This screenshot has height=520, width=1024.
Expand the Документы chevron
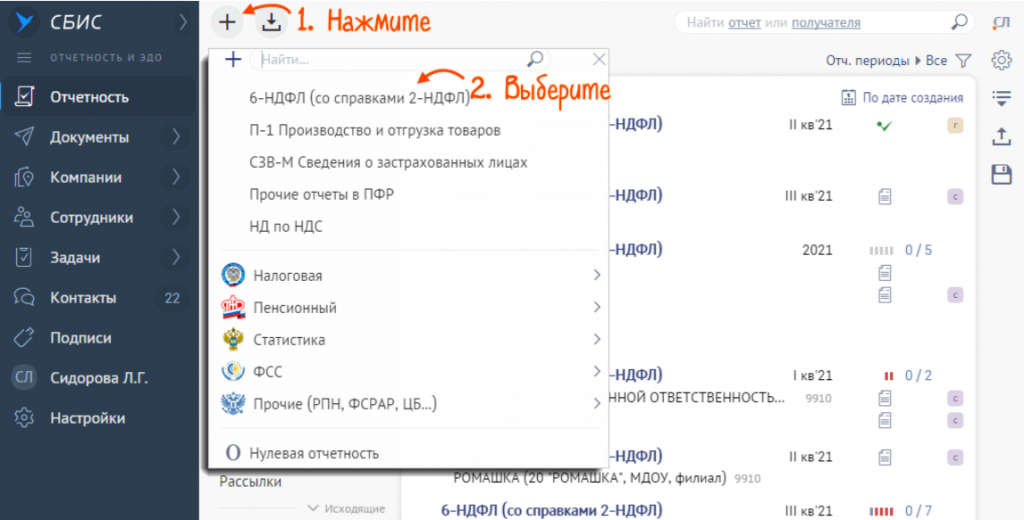tap(176, 137)
